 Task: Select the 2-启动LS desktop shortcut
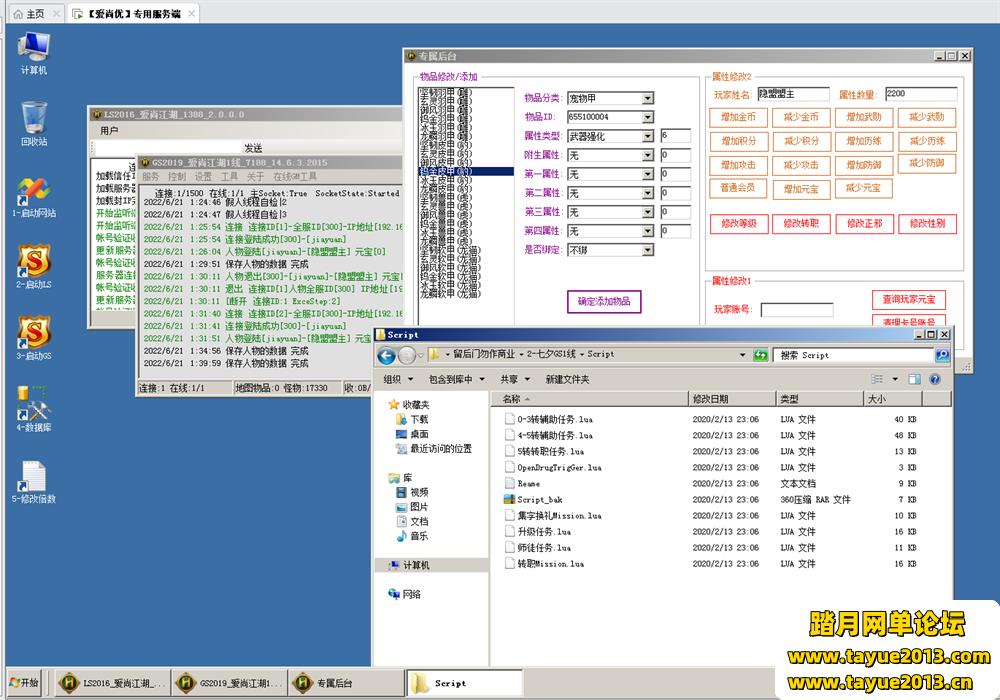point(33,266)
